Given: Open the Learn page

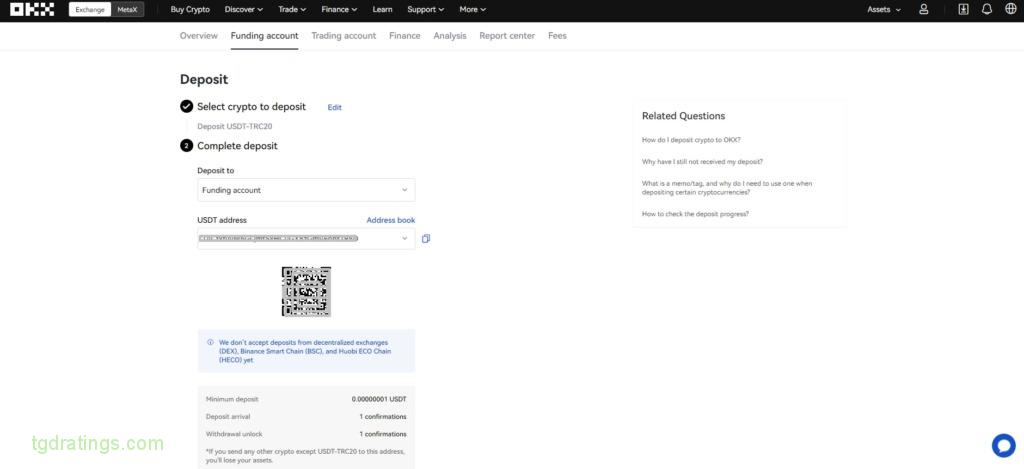Looking at the screenshot, I should (382, 10).
